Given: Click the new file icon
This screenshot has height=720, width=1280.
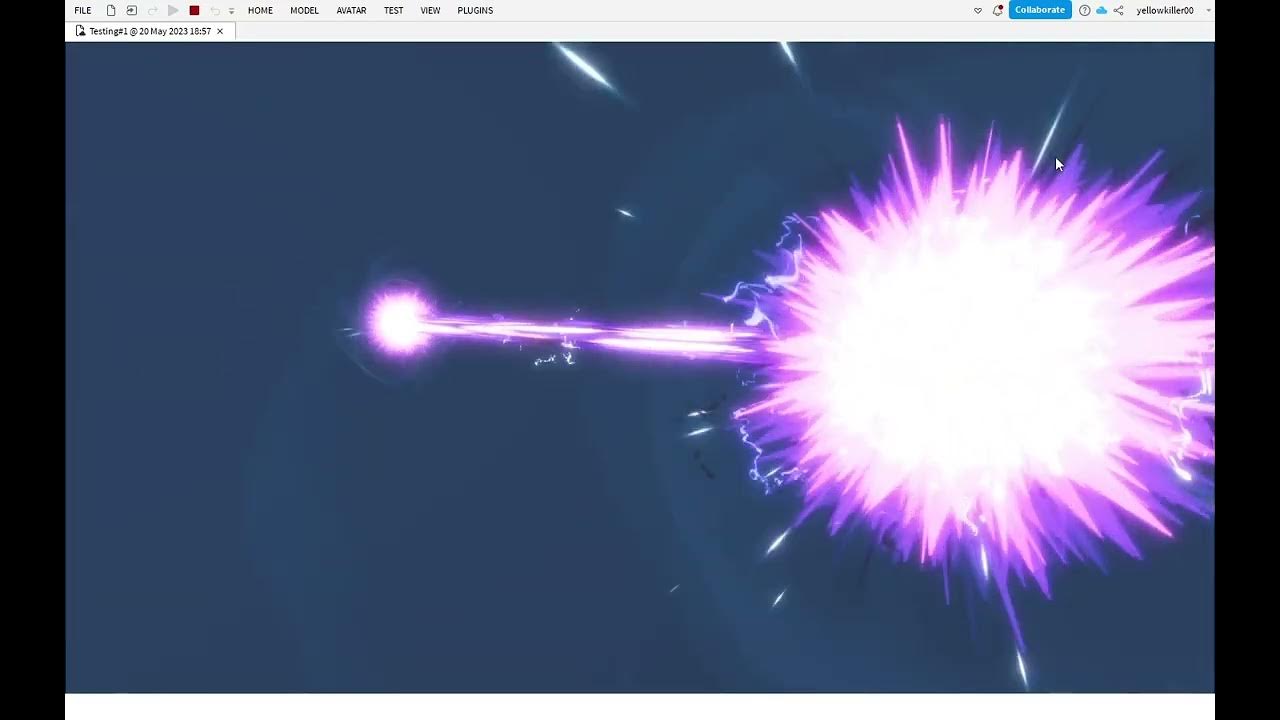Looking at the screenshot, I should [111, 10].
